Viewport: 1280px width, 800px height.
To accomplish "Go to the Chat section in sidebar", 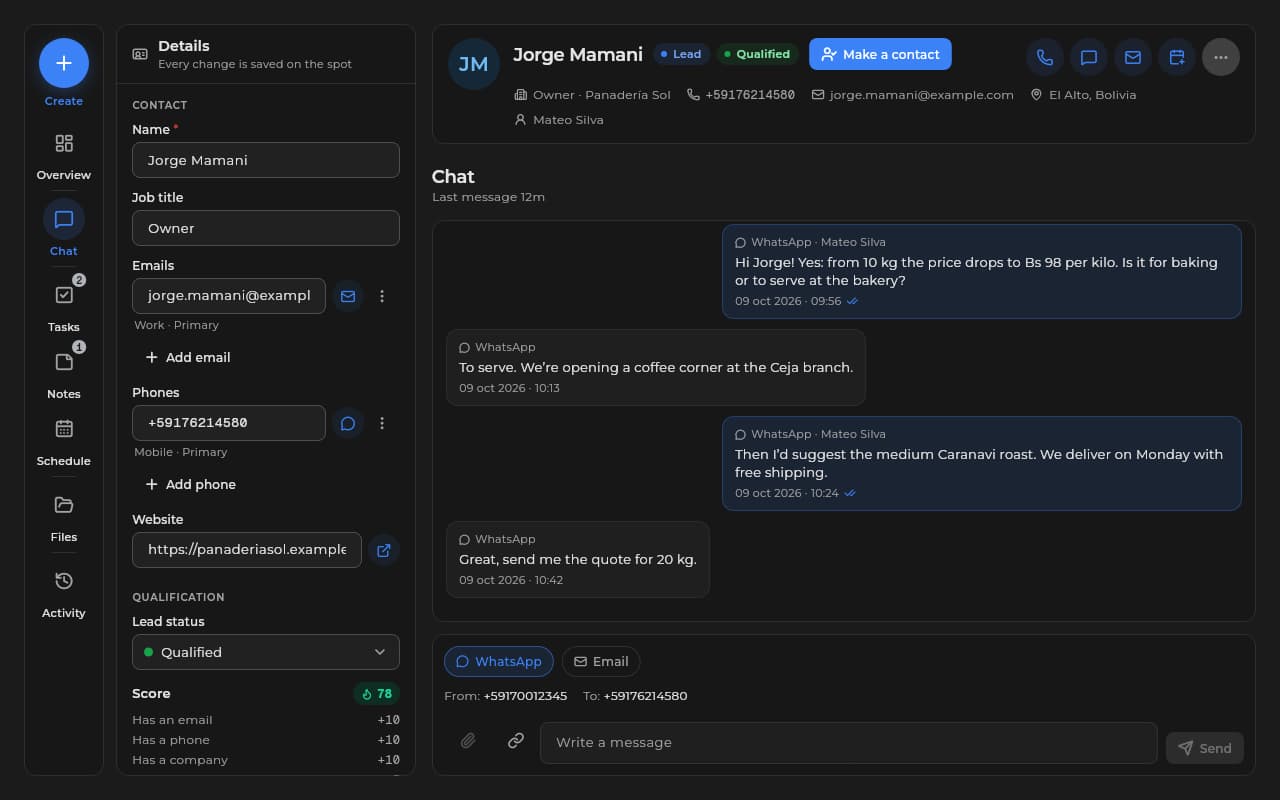I will pyautogui.click(x=64, y=229).
